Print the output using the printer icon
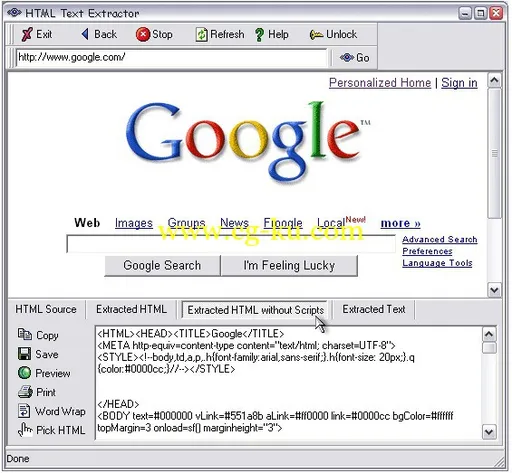This screenshot has width=512, height=473. coord(25,392)
